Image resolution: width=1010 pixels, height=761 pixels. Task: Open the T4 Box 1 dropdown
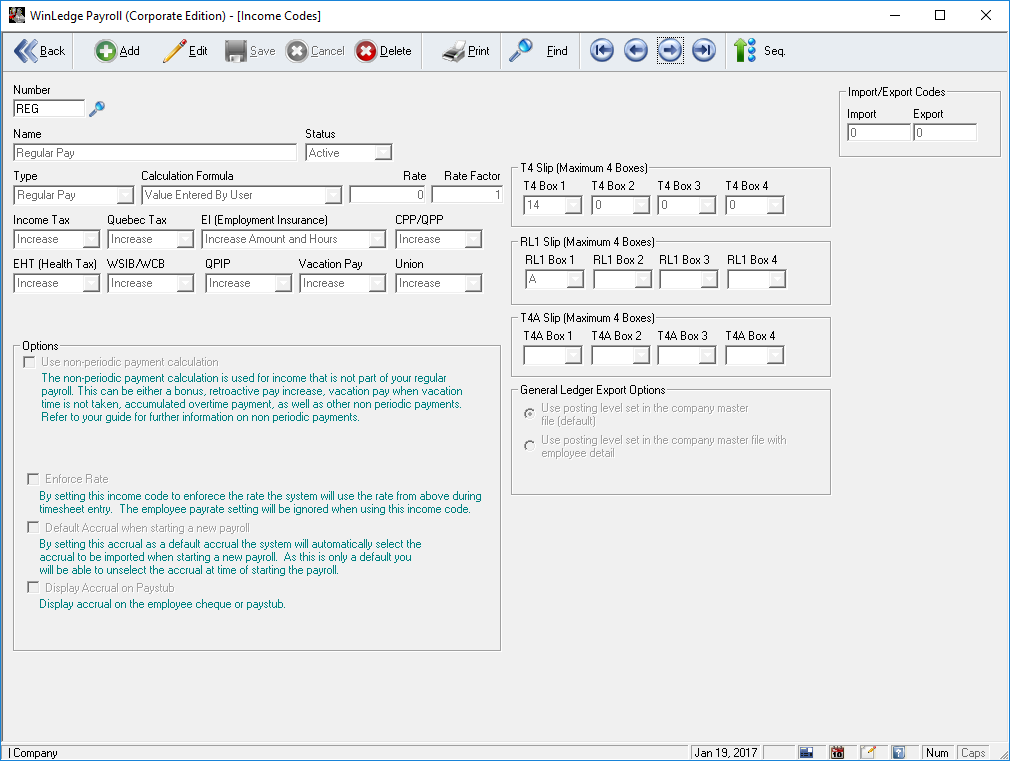coord(573,205)
